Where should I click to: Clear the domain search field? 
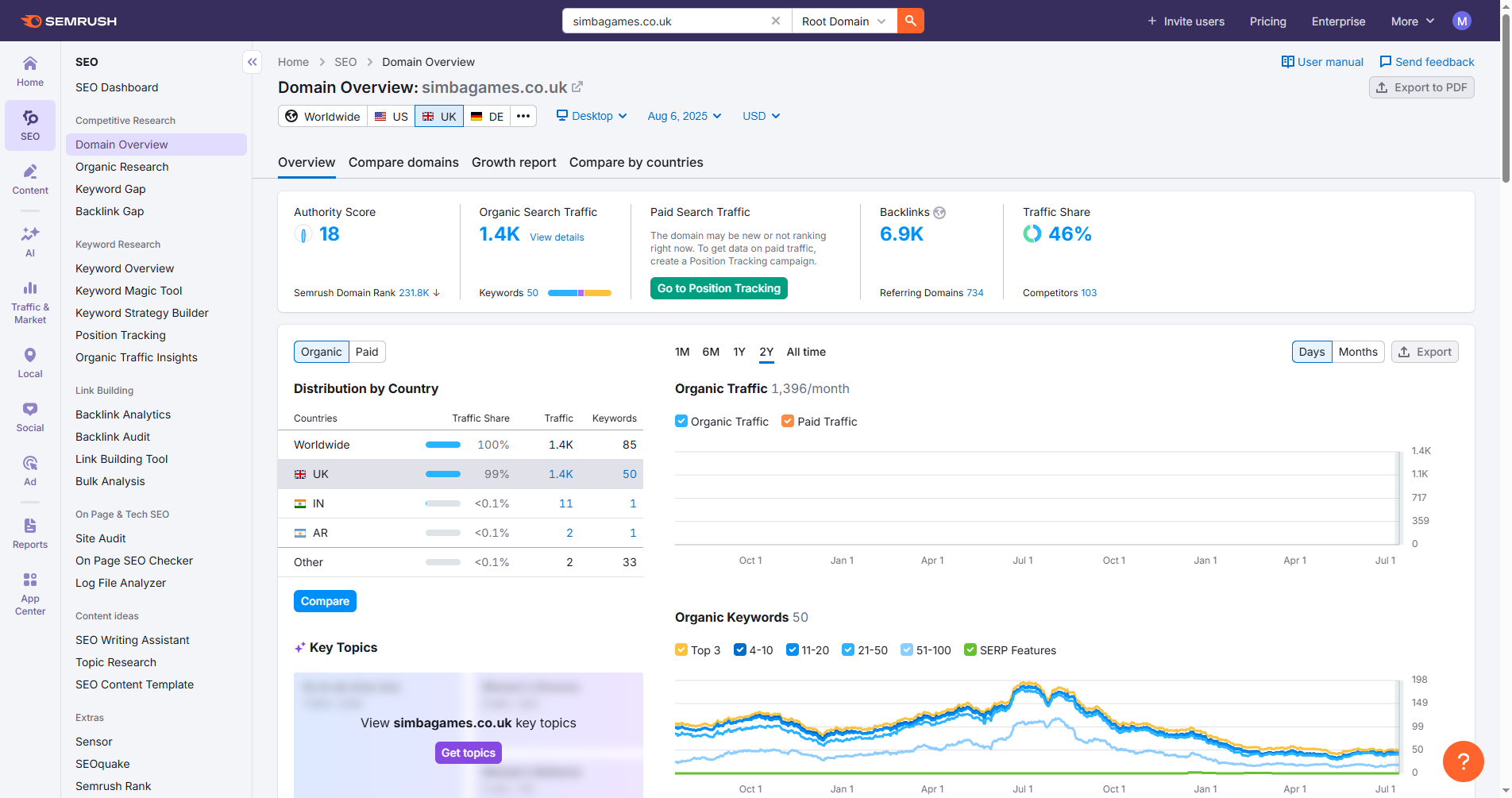click(775, 21)
